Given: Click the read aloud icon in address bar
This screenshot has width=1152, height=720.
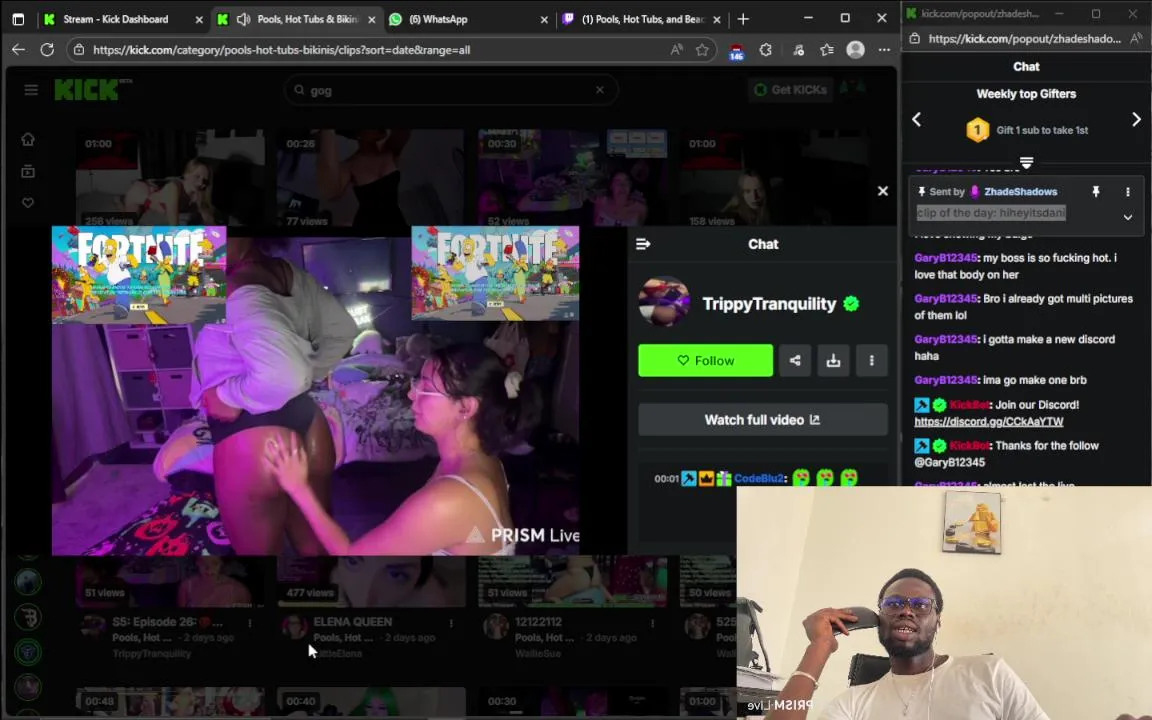Looking at the screenshot, I should pyautogui.click(x=676, y=49).
